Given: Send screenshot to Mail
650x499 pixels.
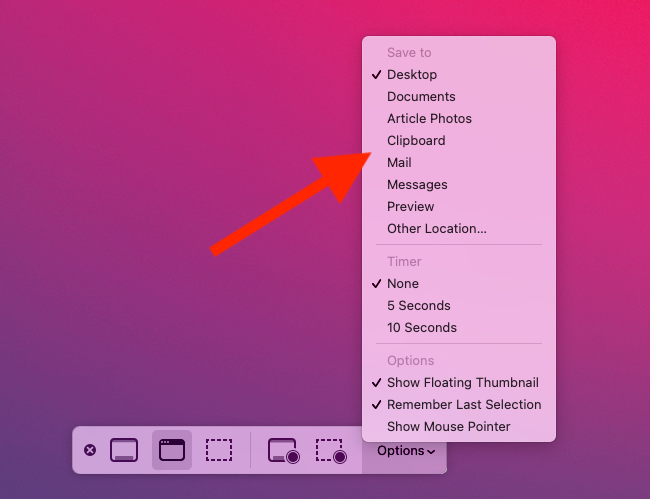Looking at the screenshot, I should coord(459,162).
